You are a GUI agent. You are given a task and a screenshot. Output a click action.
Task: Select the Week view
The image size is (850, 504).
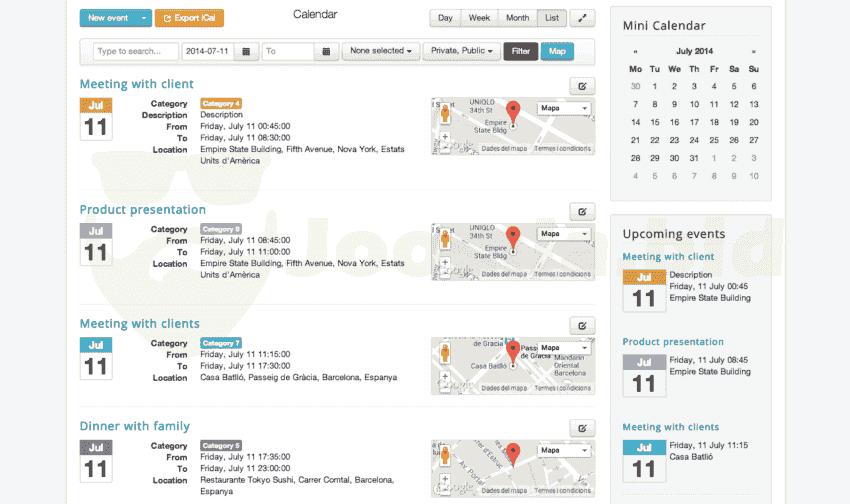pyautogui.click(x=479, y=18)
